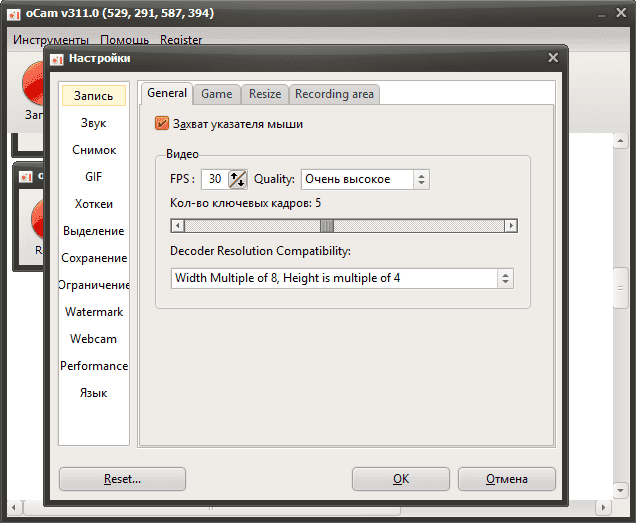Select Звук in settings sidebar
This screenshot has width=636, height=523.
click(94, 123)
